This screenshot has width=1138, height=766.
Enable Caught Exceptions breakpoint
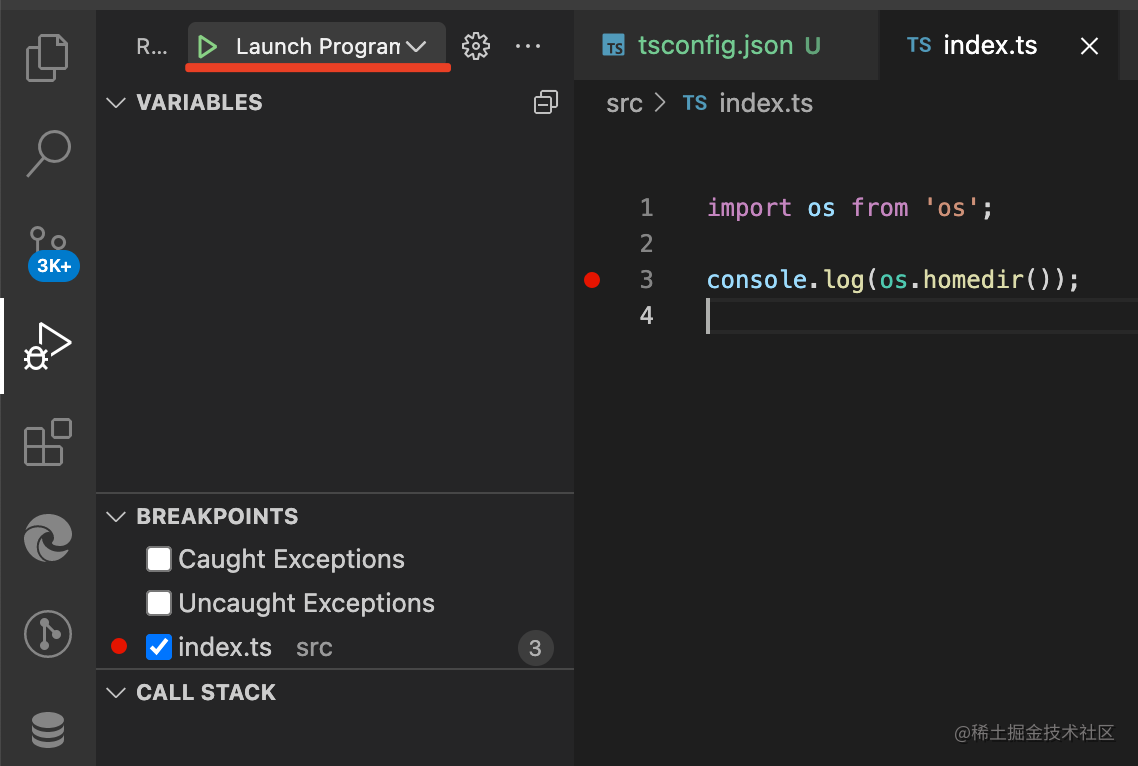(x=159, y=559)
